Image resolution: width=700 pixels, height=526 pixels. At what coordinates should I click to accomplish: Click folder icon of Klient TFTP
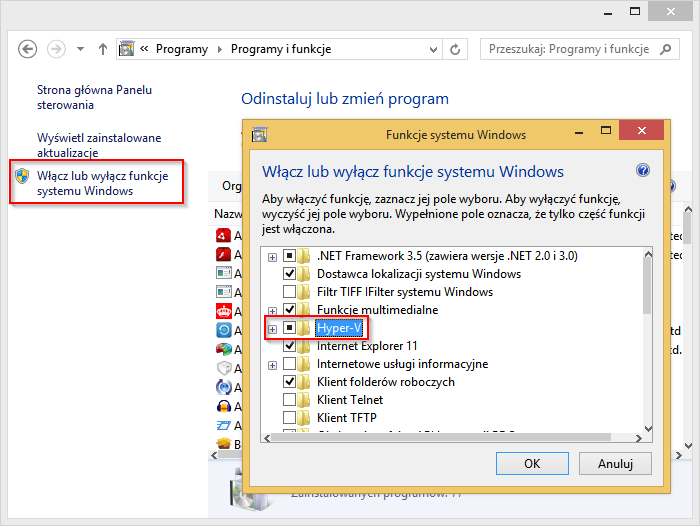pyautogui.click(x=304, y=417)
